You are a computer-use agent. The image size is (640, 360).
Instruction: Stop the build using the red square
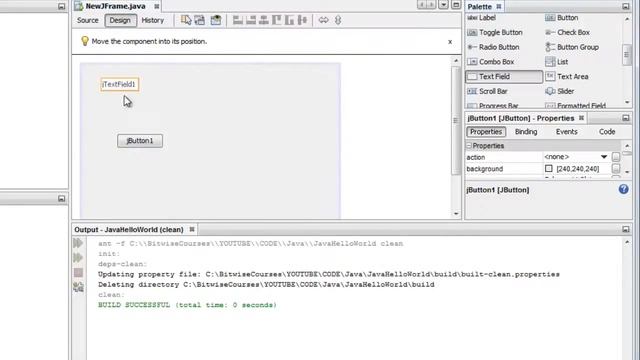78,272
